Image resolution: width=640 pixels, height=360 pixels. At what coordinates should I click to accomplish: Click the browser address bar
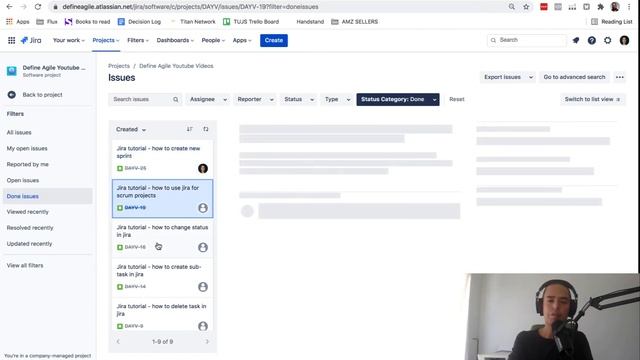pos(278,7)
